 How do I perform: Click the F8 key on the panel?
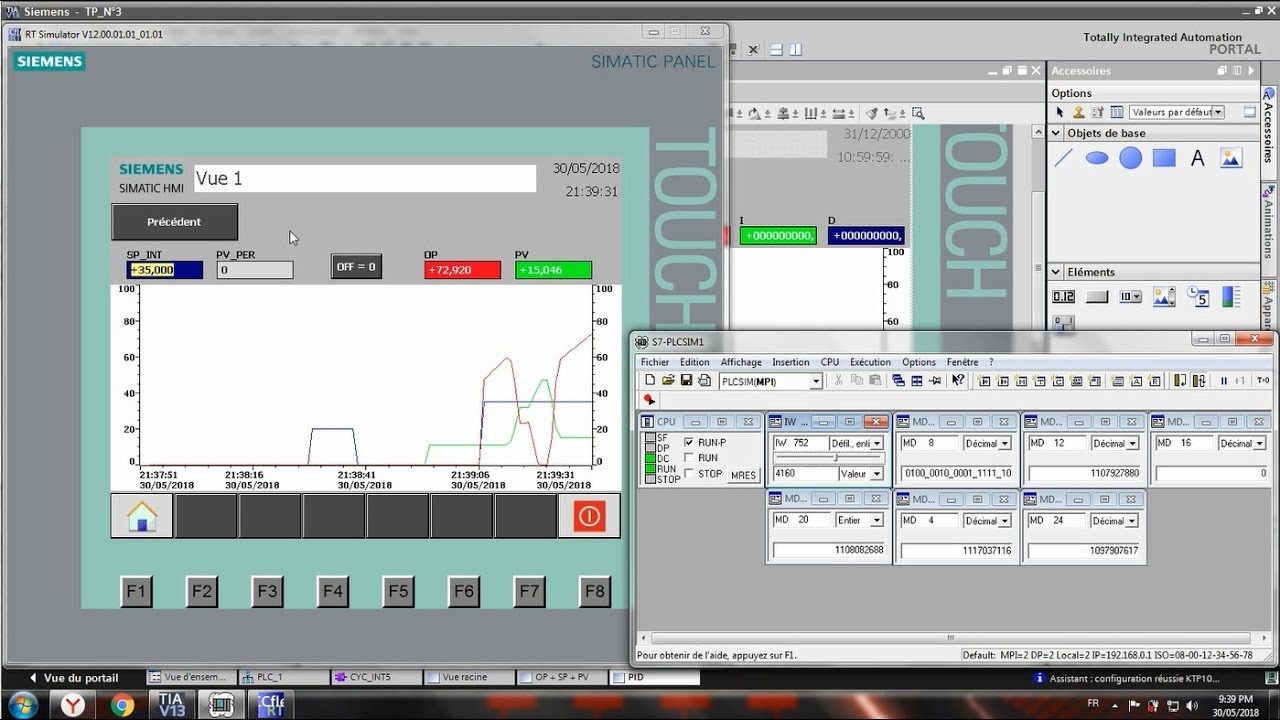tap(595, 591)
